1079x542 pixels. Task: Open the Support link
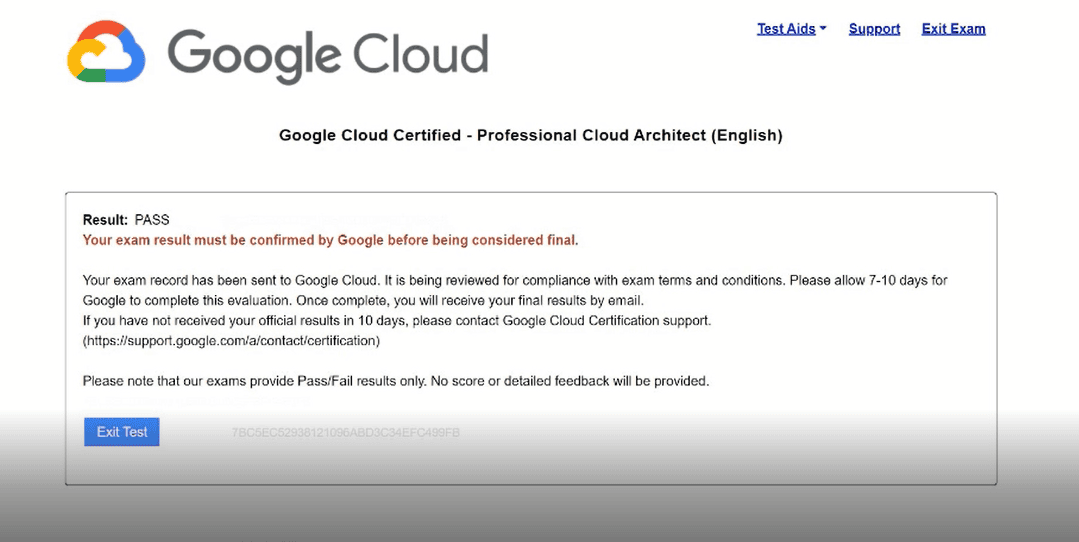(874, 29)
